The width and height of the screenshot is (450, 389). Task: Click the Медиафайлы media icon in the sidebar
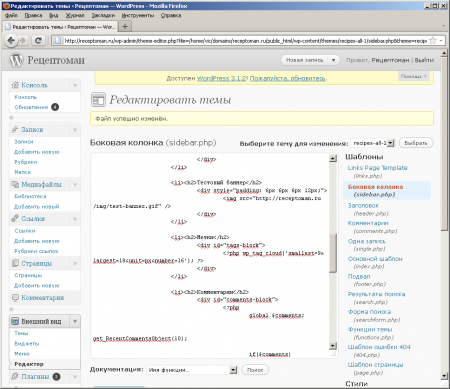(15, 184)
